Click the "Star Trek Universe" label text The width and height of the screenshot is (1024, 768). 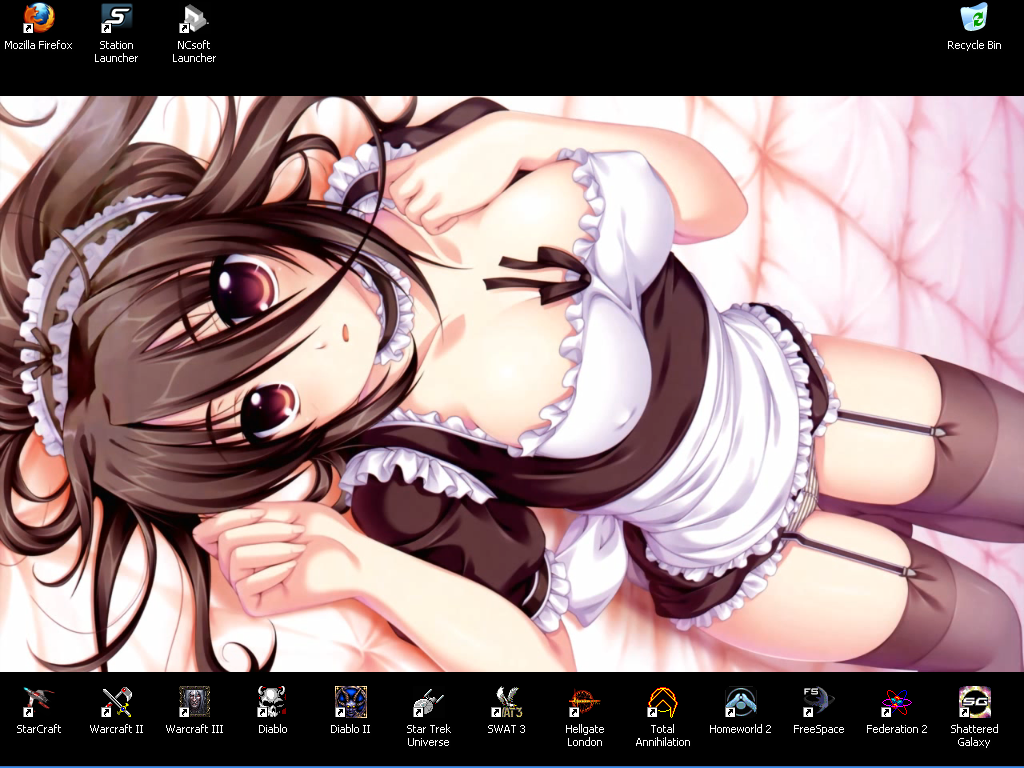click(x=428, y=735)
